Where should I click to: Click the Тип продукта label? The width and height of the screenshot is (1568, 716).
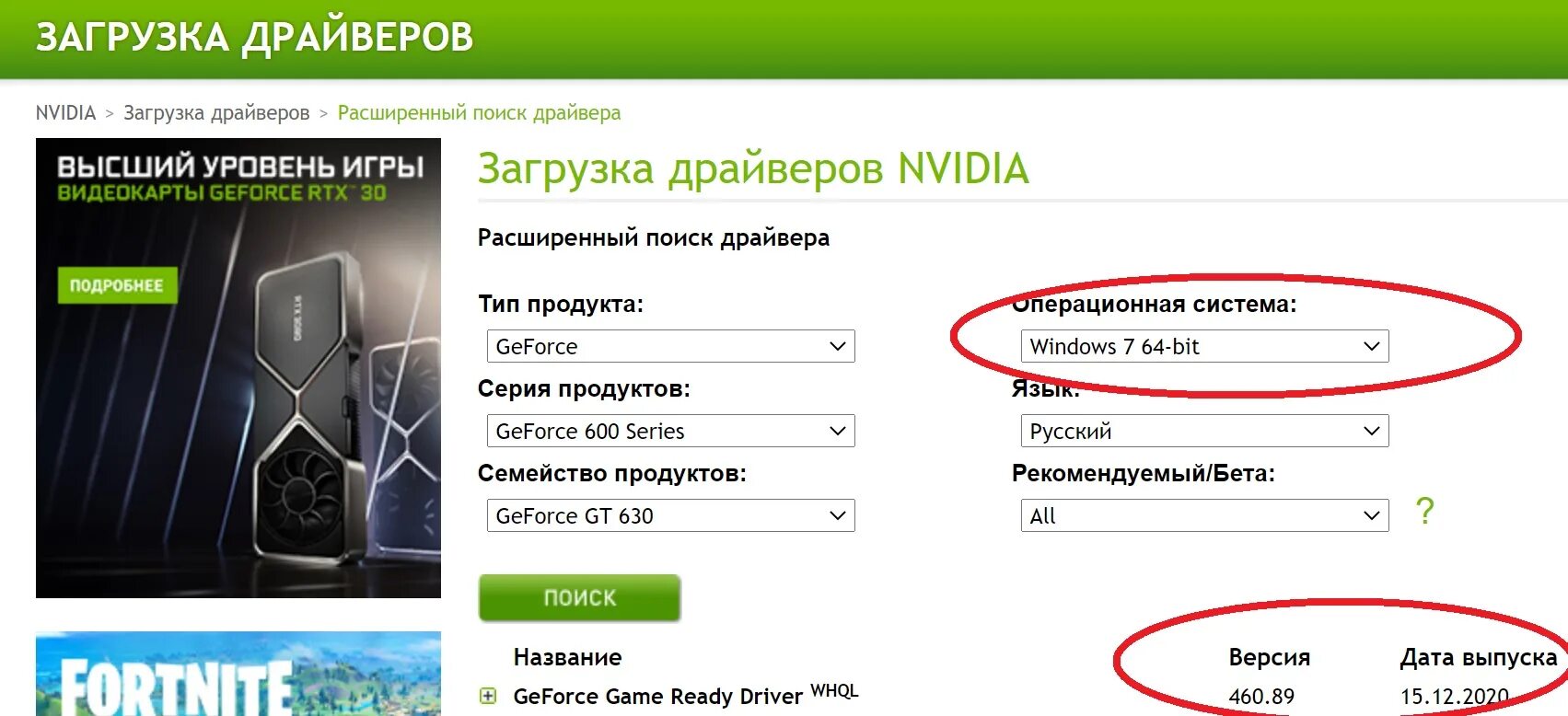[x=561, y=304]
